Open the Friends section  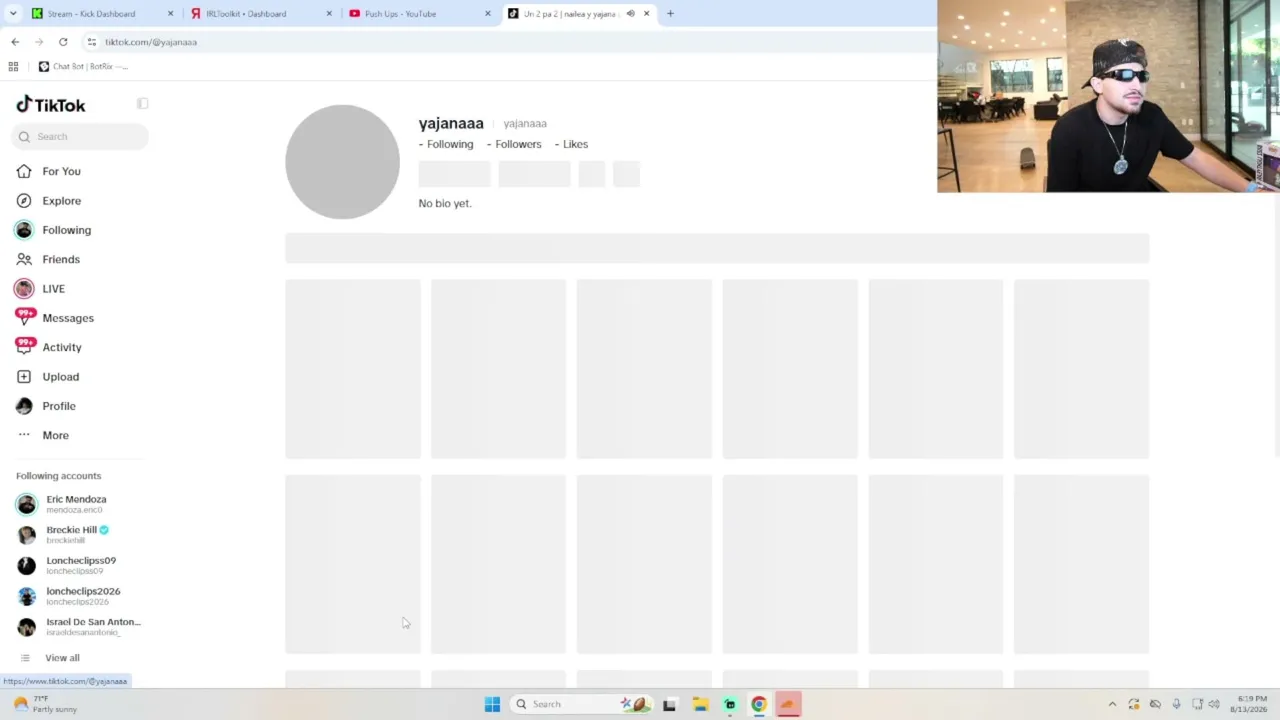coord(61,259)
